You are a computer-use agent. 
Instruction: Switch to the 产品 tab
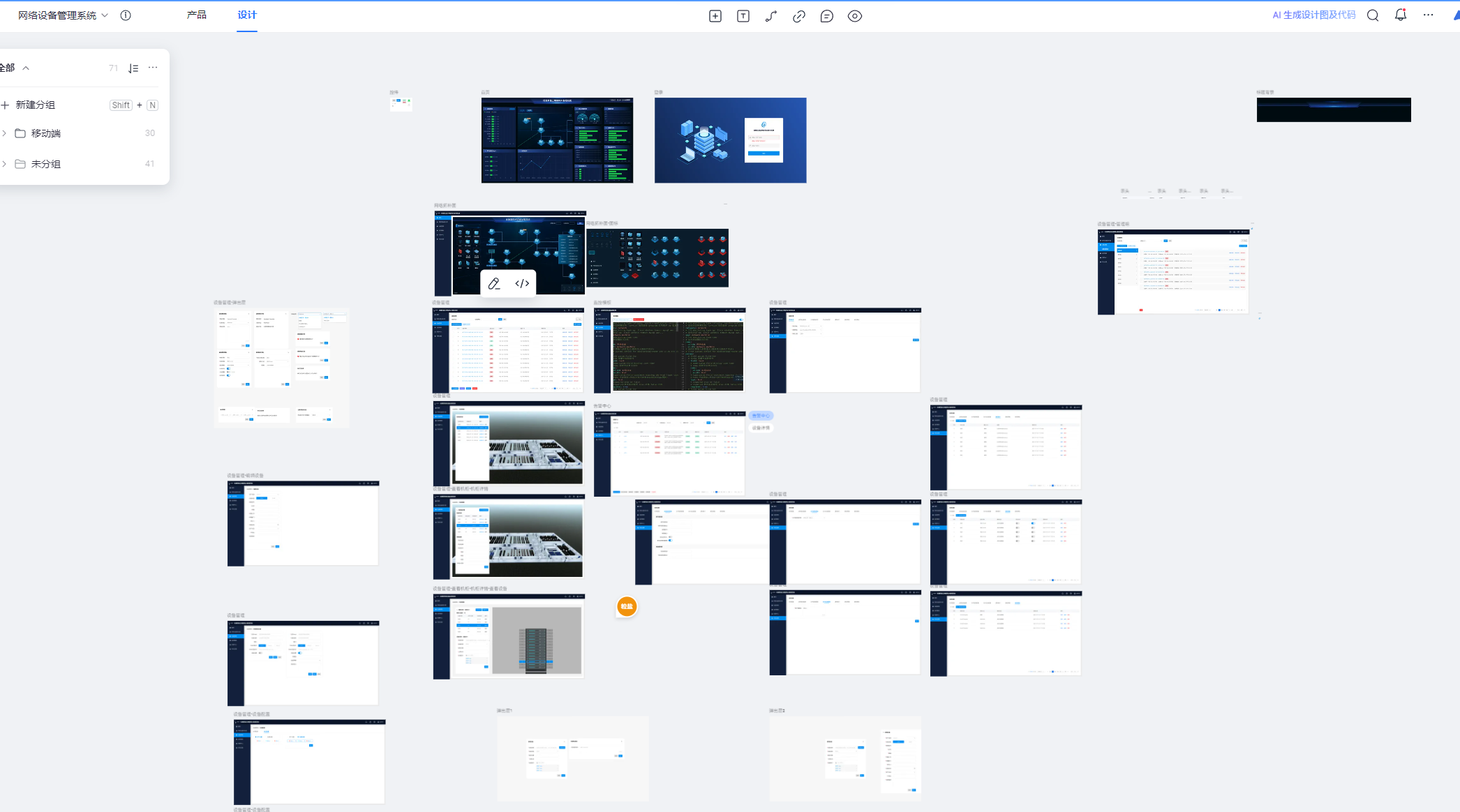pyautogui.click(x=196, y=15)
